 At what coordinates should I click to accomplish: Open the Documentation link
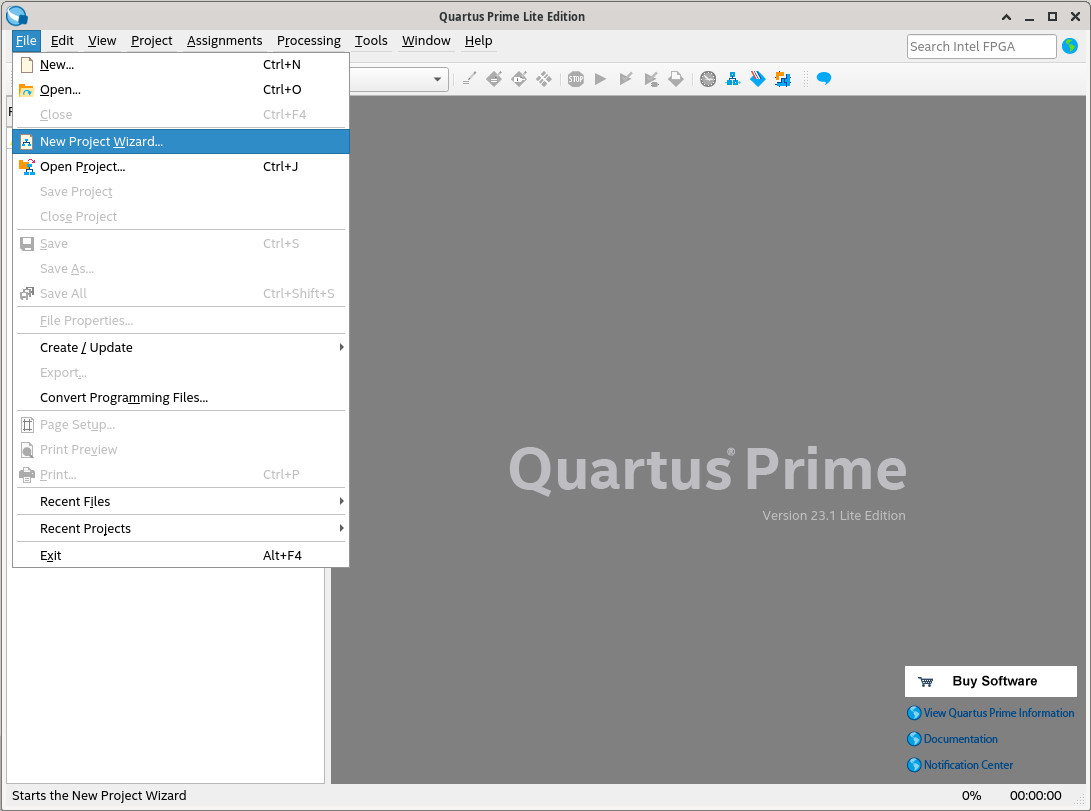(960, 739)
